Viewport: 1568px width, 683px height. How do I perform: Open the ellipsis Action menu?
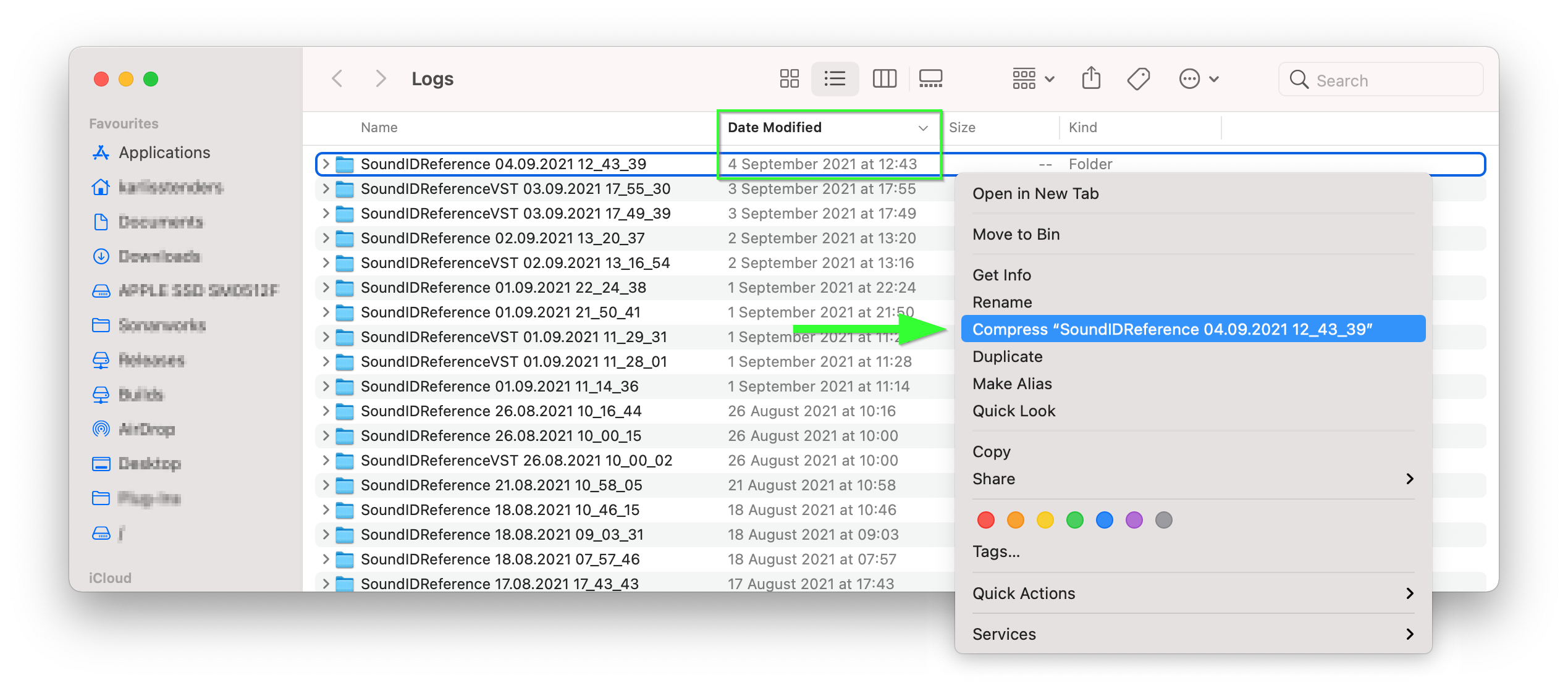[x=1199, y=78]
